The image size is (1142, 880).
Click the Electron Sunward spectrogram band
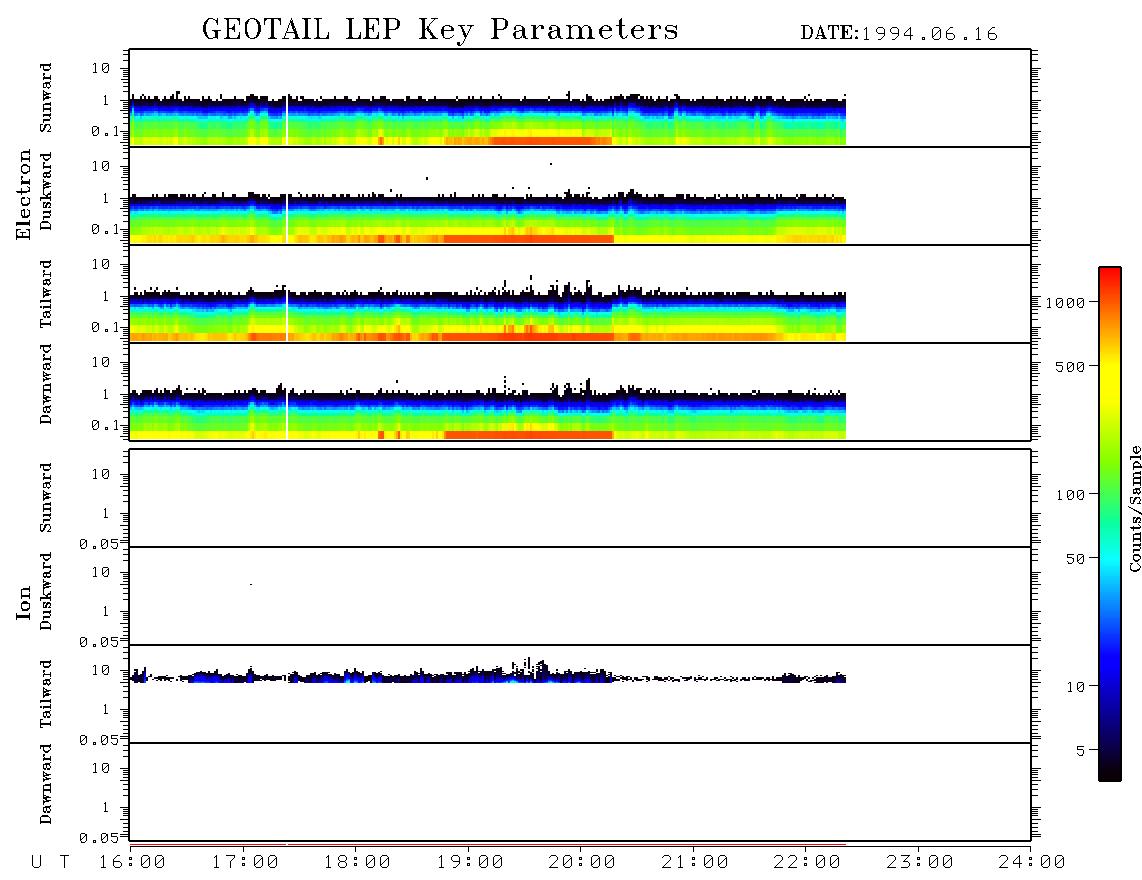[488, 120]
